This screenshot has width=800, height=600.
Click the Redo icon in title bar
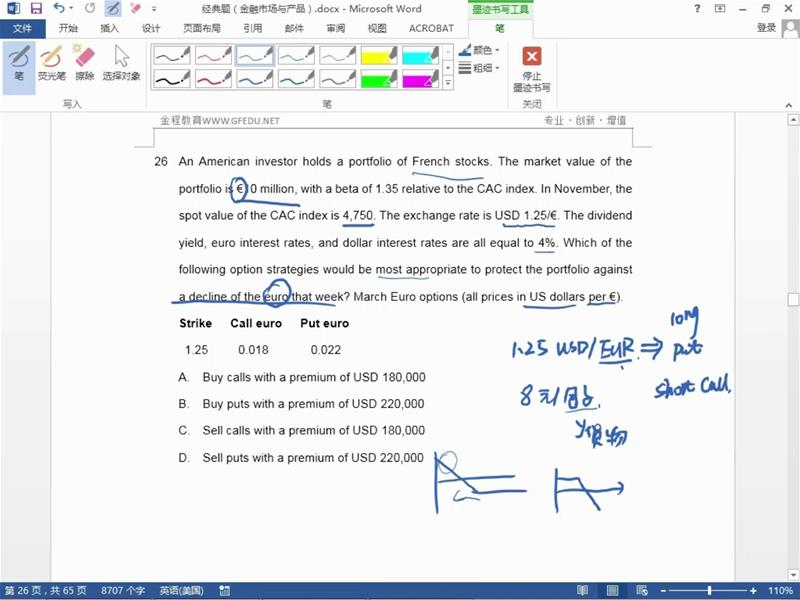(90, 9)
